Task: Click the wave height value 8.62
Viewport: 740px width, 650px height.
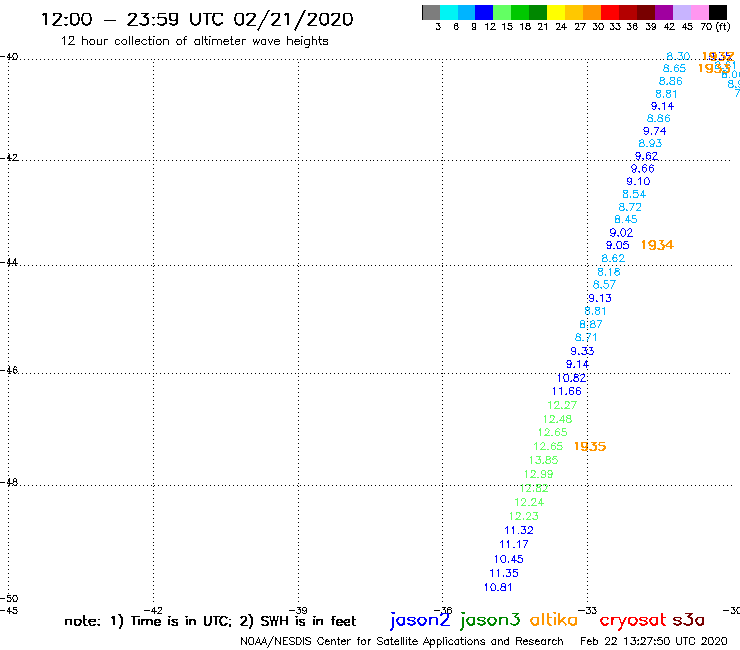Action: 613,258
